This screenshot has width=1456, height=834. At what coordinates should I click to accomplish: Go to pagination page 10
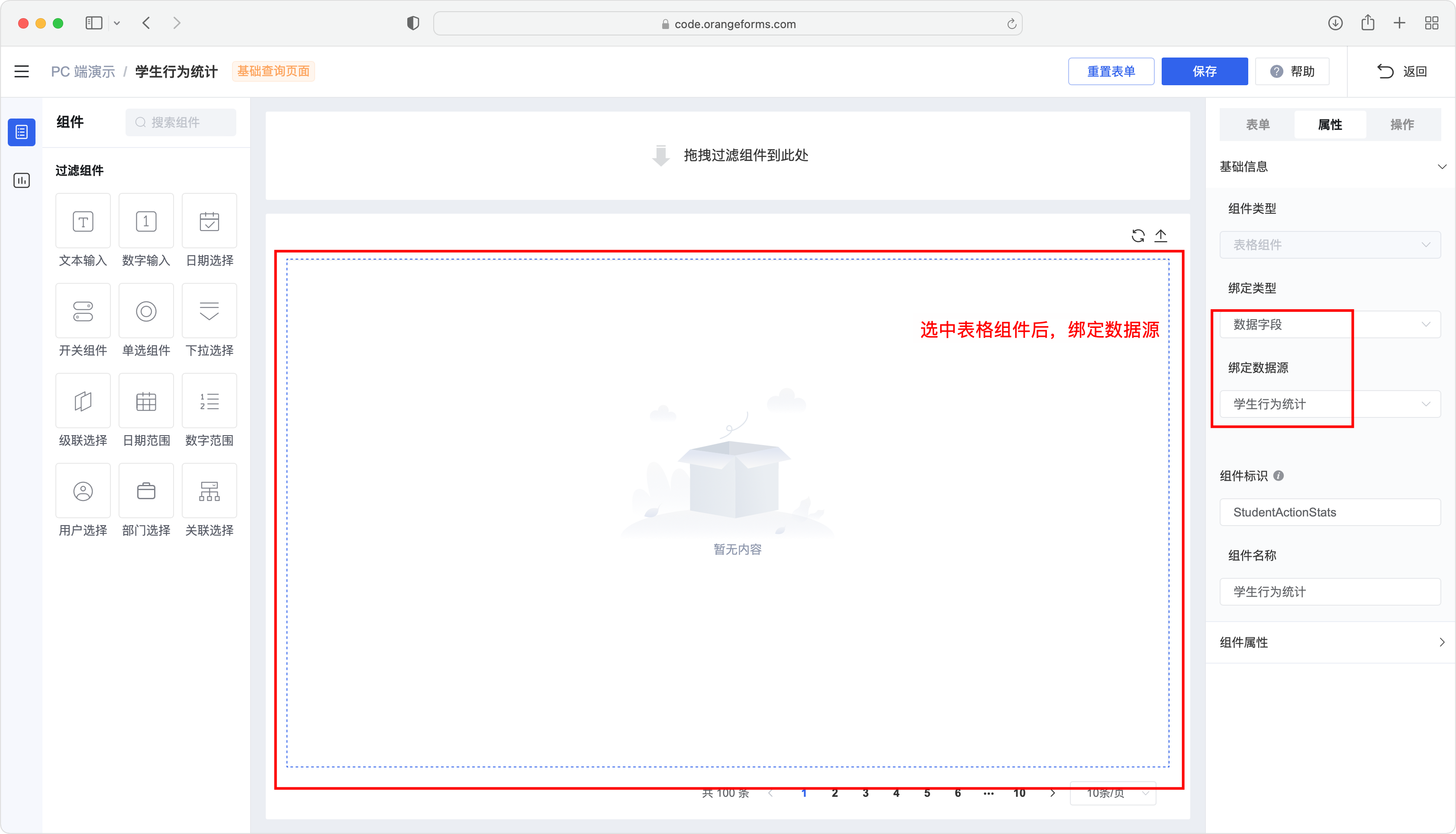[1019, 793]
